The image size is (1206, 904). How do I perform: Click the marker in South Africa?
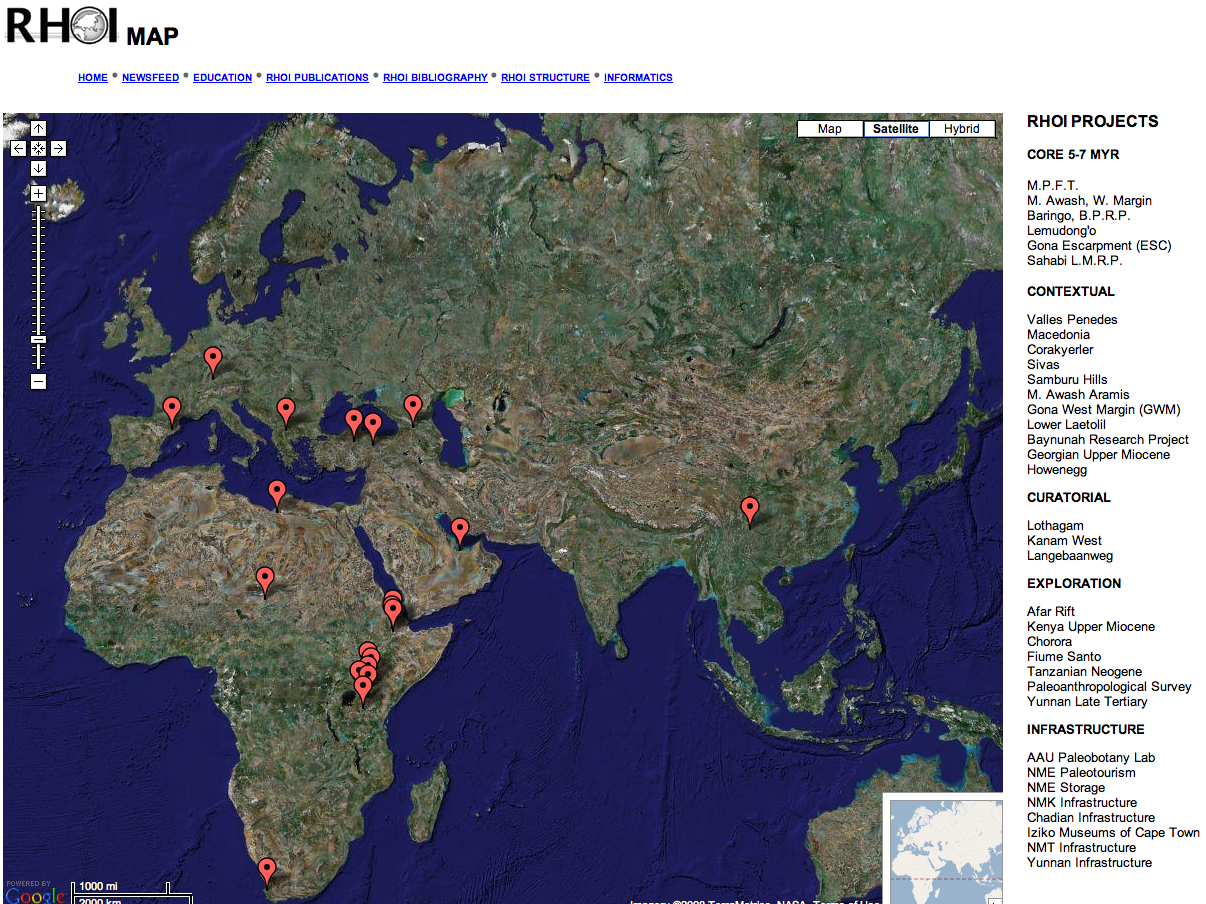tap(266, 871)
